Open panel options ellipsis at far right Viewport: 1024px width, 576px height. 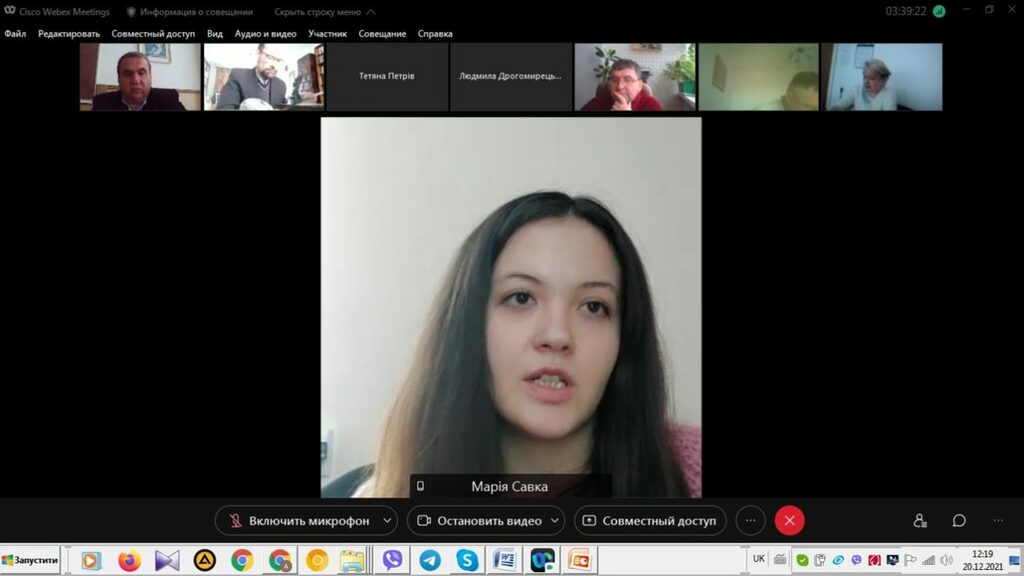coord(998,521)
